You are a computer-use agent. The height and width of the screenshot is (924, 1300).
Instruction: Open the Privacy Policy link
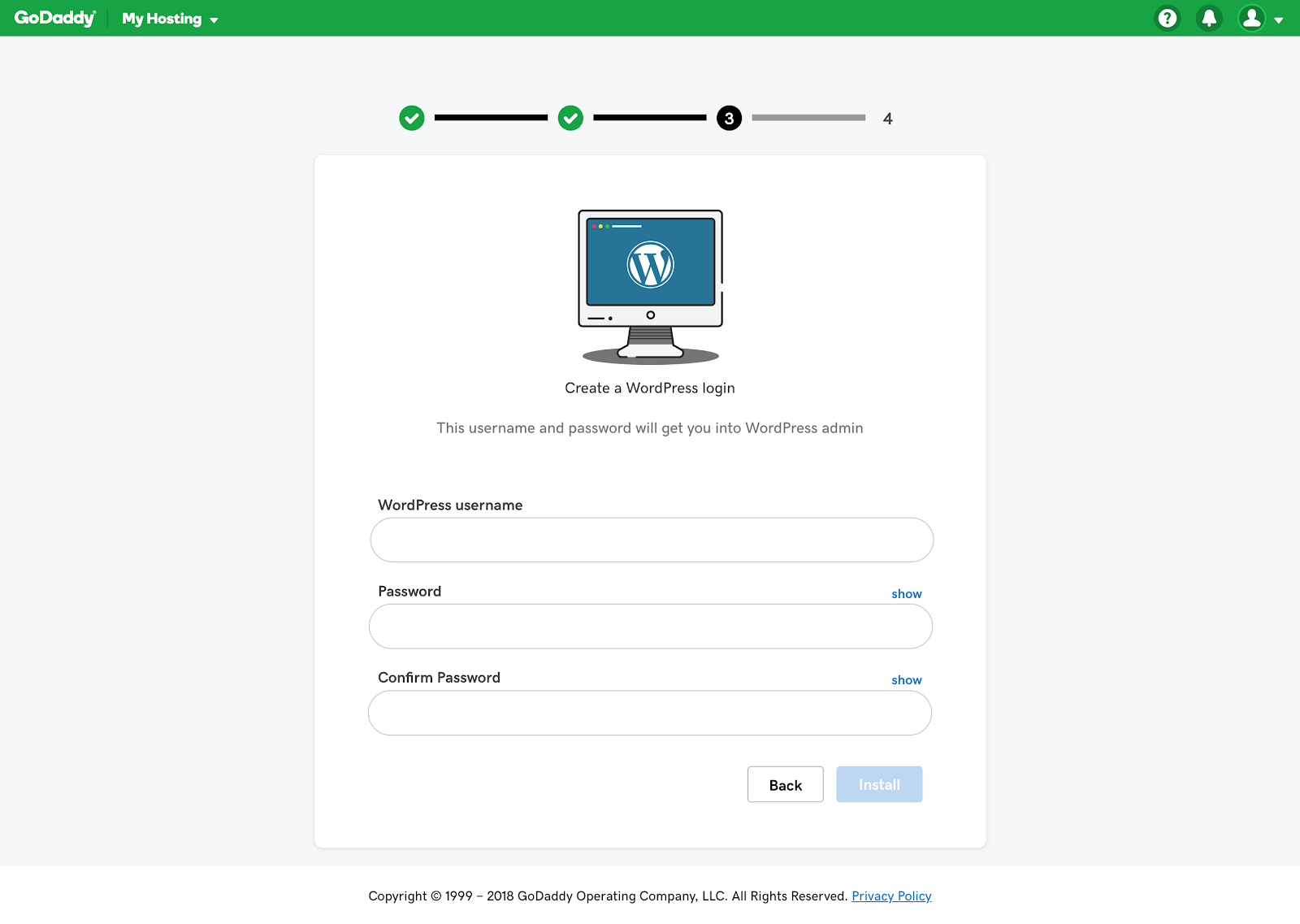(891, 896)
